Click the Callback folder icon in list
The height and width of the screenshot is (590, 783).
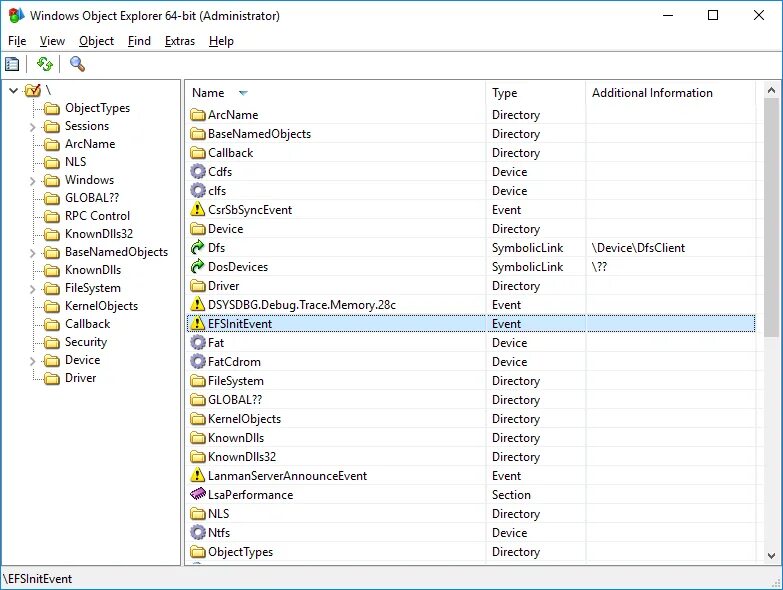click(x=198, y=153)
